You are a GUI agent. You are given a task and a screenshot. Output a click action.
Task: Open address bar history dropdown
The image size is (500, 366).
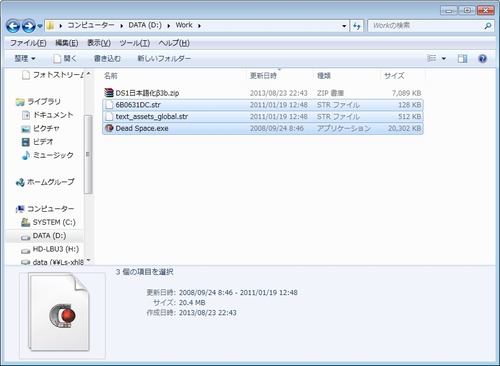click(344, 26)
